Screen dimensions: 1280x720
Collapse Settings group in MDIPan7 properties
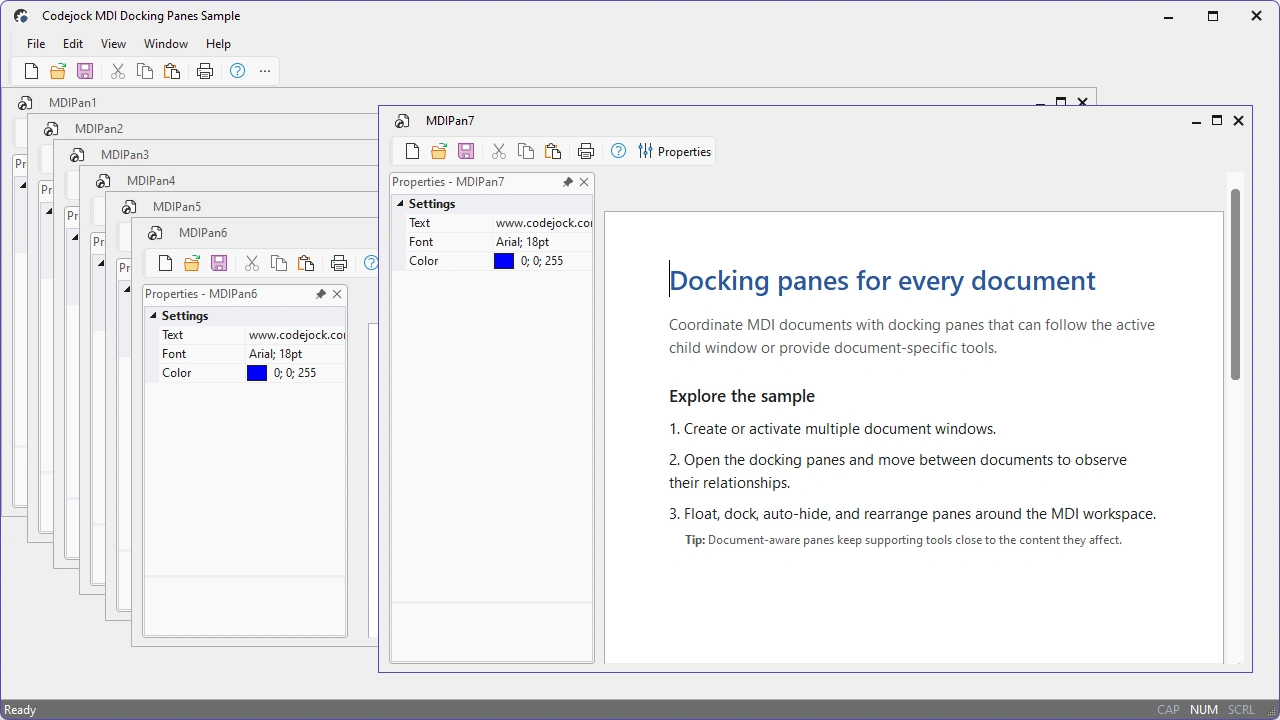pos(400,204)
